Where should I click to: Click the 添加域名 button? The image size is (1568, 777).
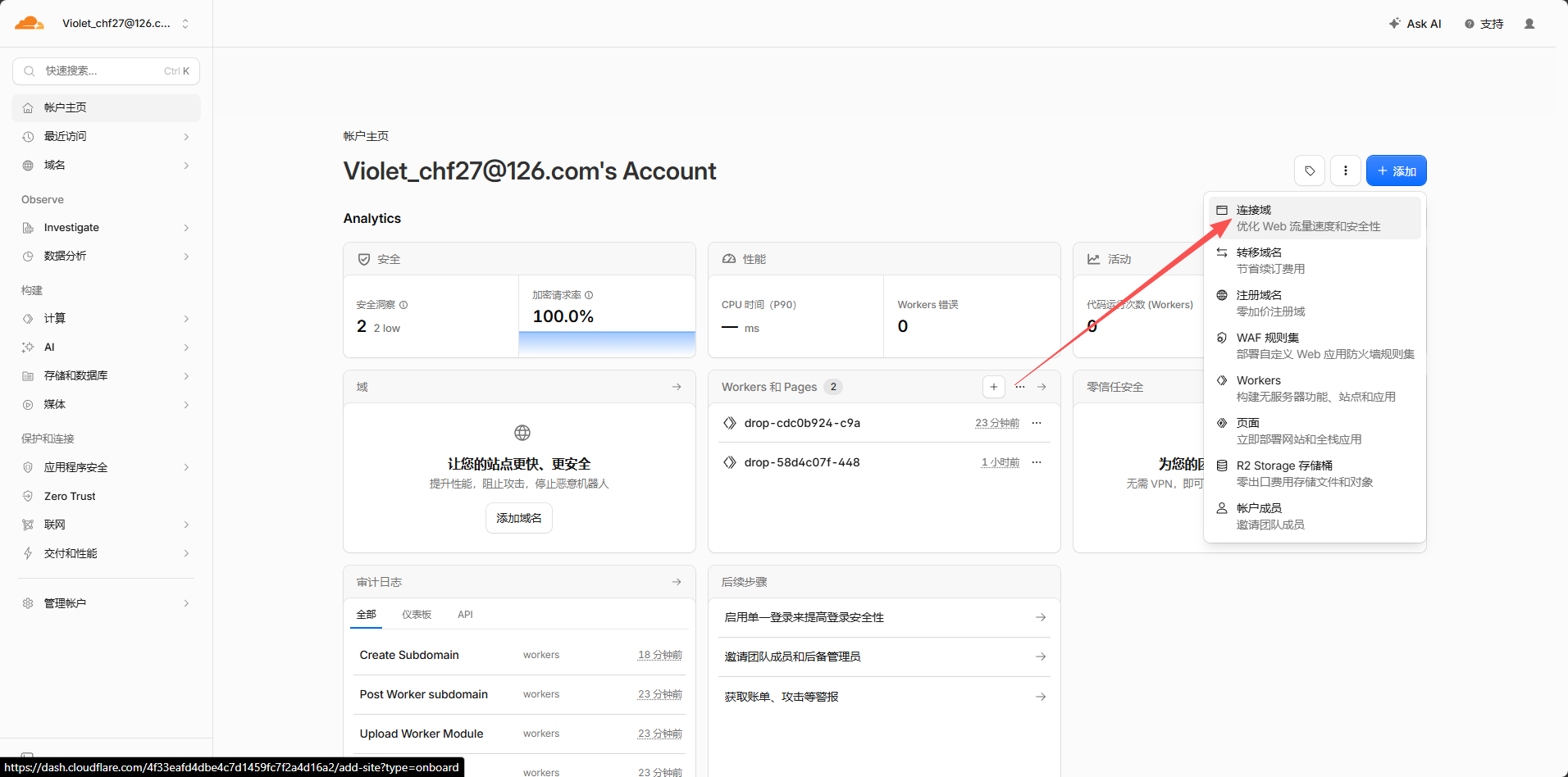point(519,518)
